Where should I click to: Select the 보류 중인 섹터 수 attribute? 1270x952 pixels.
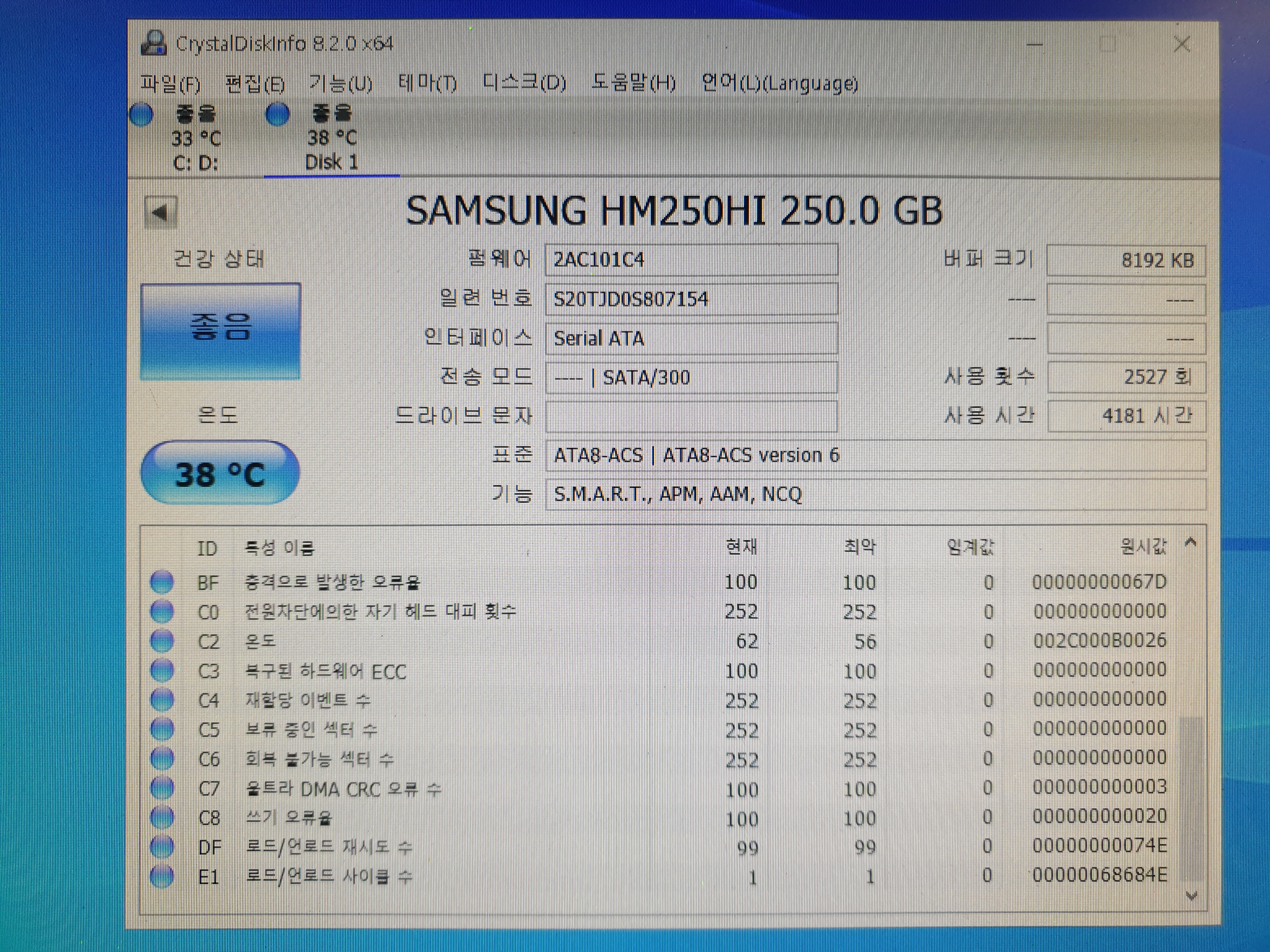click(x=311, y=730)
